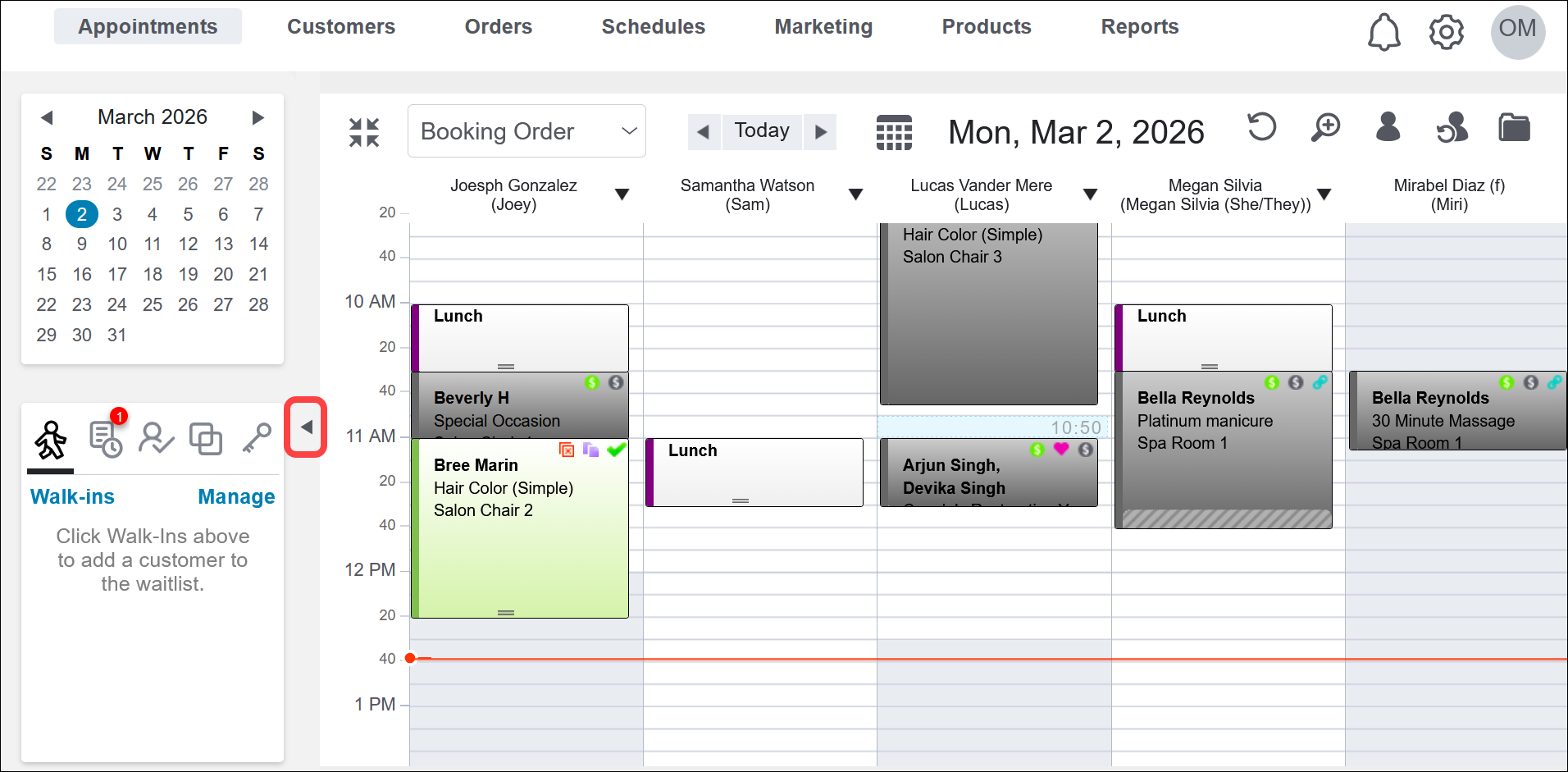Click the single employee view icon
This screenshot has width=1568, height=772.
click(1388, 127)
